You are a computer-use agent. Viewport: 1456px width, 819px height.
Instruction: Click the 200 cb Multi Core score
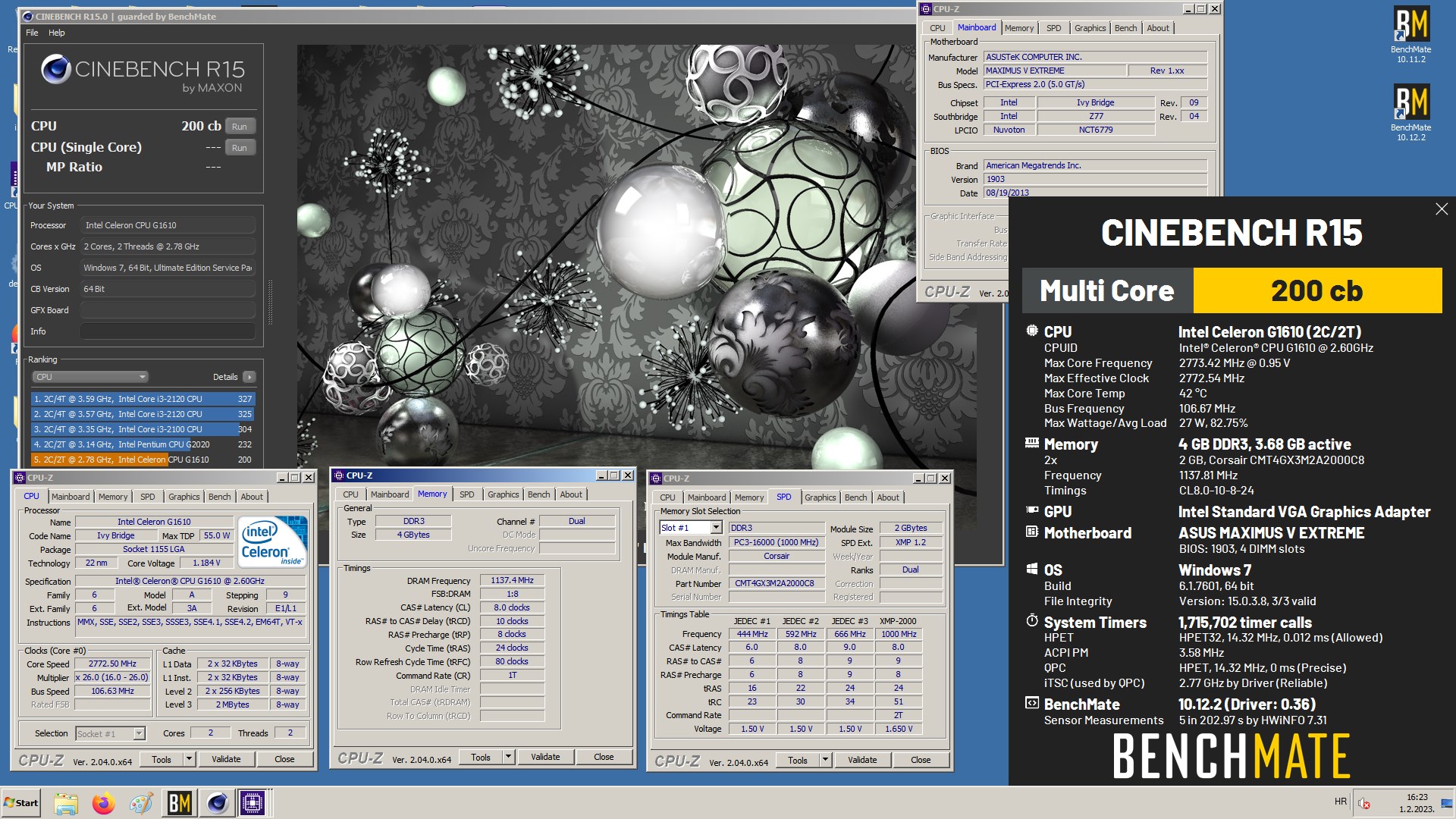click(x=1317, y=290)
